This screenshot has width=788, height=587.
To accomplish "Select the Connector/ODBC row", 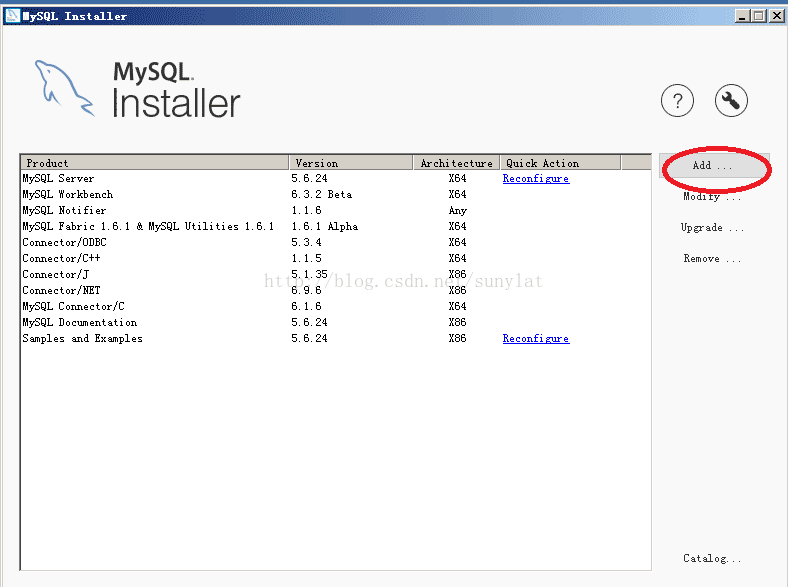I will 336,242.
